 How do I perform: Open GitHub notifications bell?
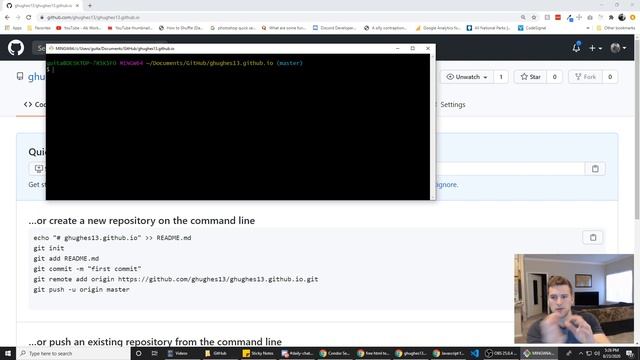point(576,47)
